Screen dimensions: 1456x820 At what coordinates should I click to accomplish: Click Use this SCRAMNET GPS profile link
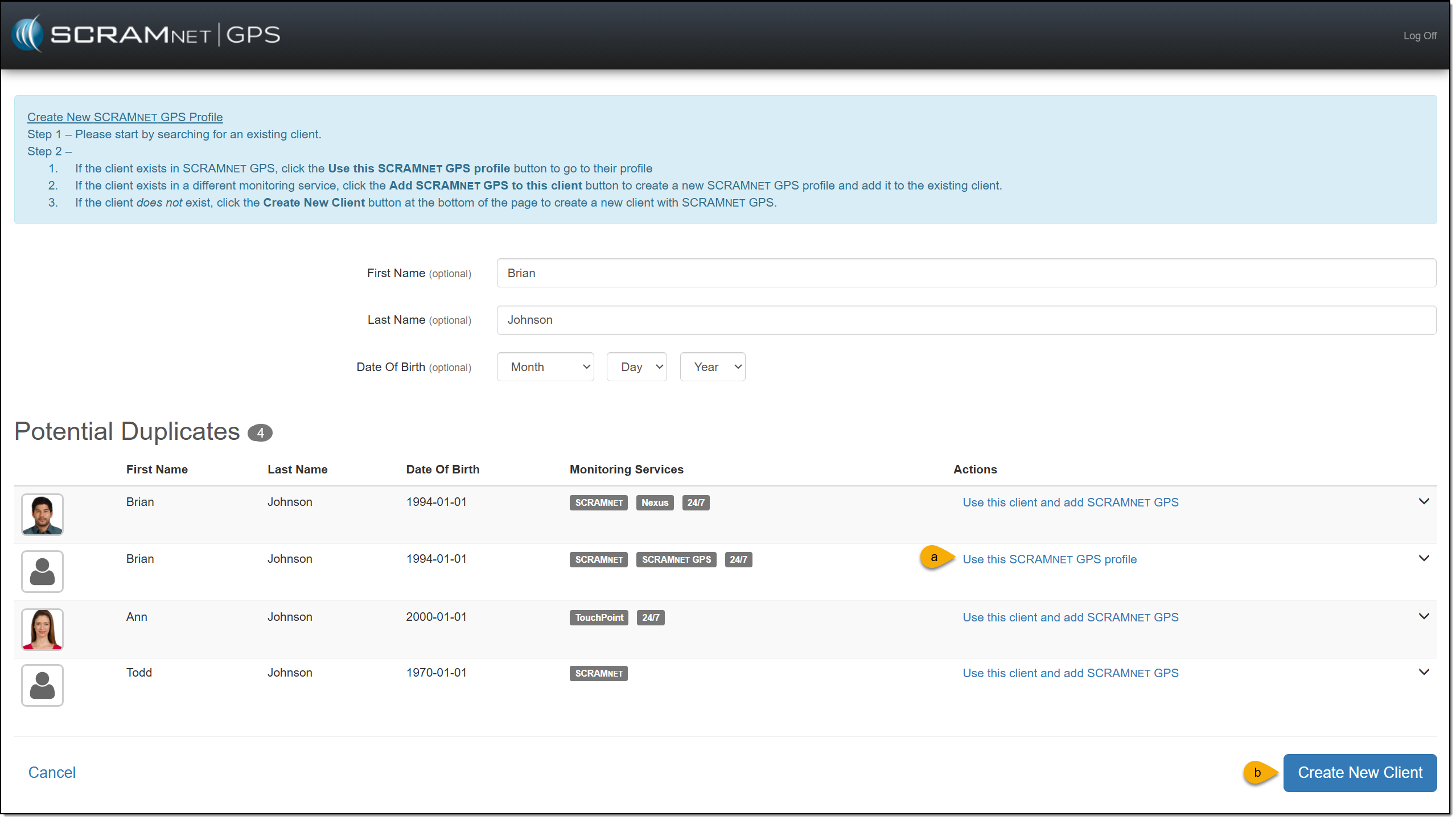1050,560
